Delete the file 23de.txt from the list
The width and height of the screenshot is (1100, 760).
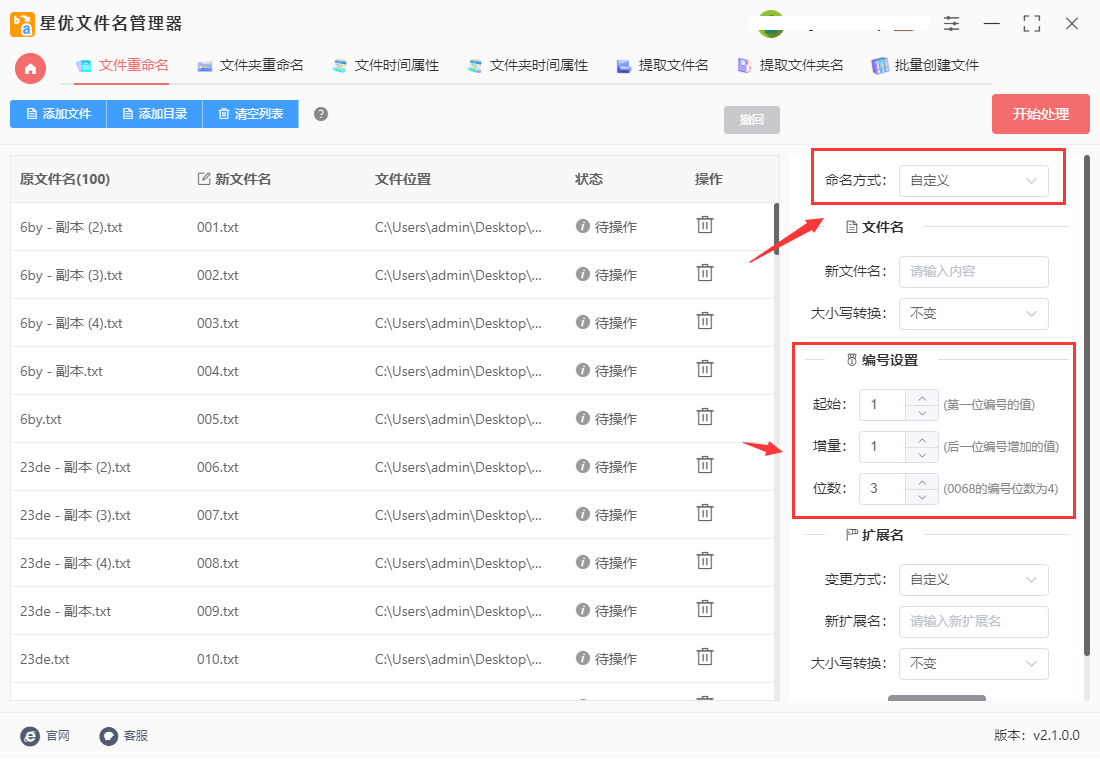tap(704, 658)
